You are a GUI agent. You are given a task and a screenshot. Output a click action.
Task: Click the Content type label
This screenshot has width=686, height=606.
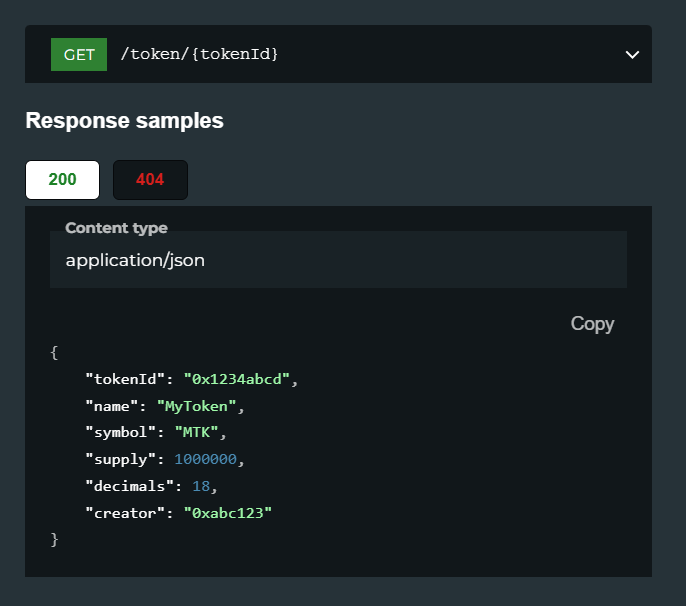[x=116, y=228]
